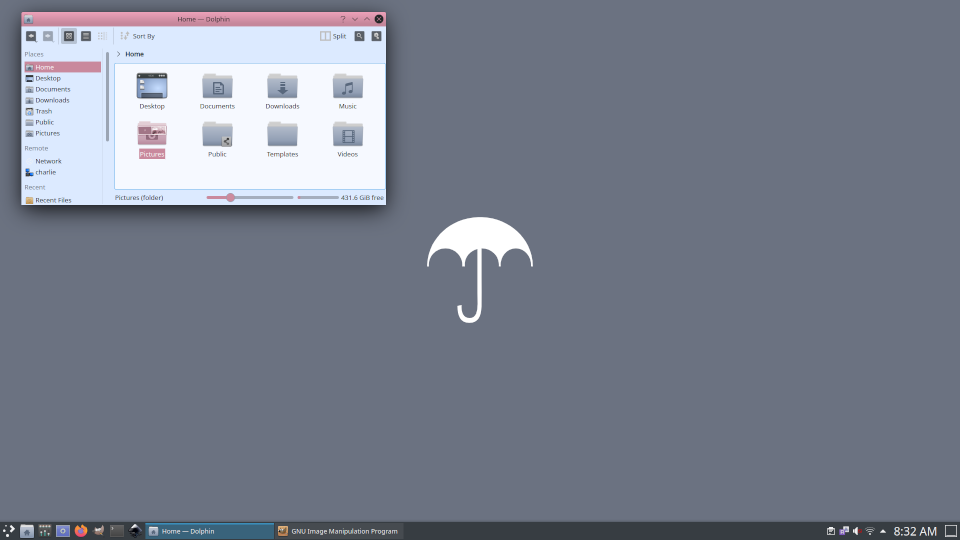Open Public in Places panel
Screen dimensions: 960x540
(x=62, y=122)
